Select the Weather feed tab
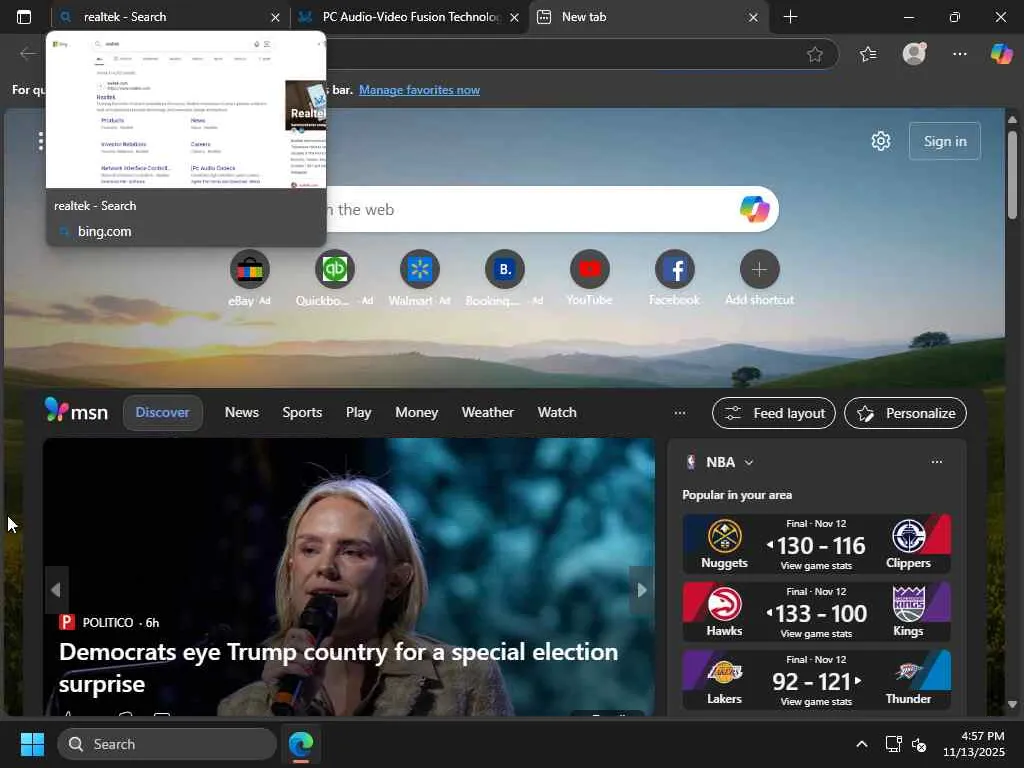The width and height of the screenshot is (1024, 768). (x=487, y=413)
